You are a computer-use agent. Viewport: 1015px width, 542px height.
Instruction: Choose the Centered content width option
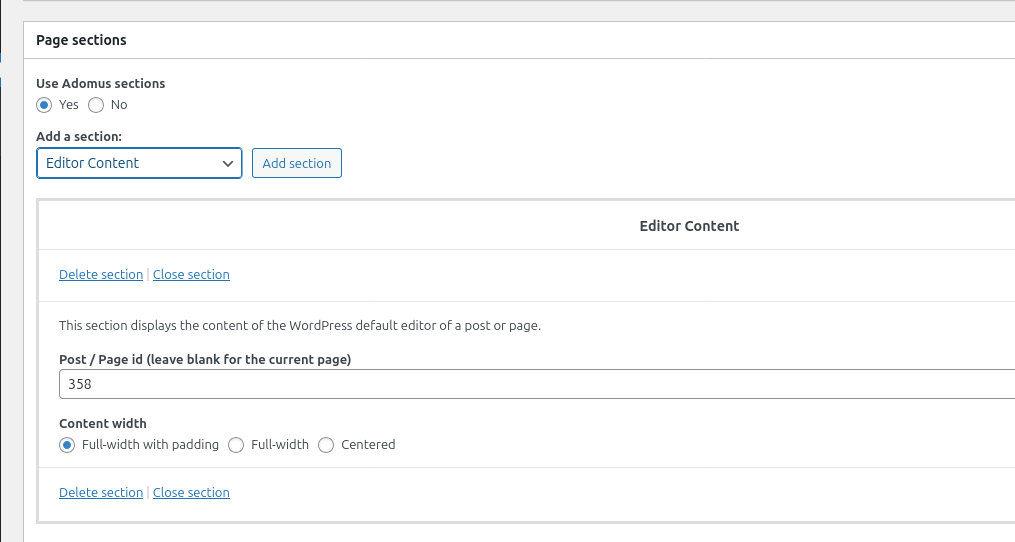(x=326, y=445)
